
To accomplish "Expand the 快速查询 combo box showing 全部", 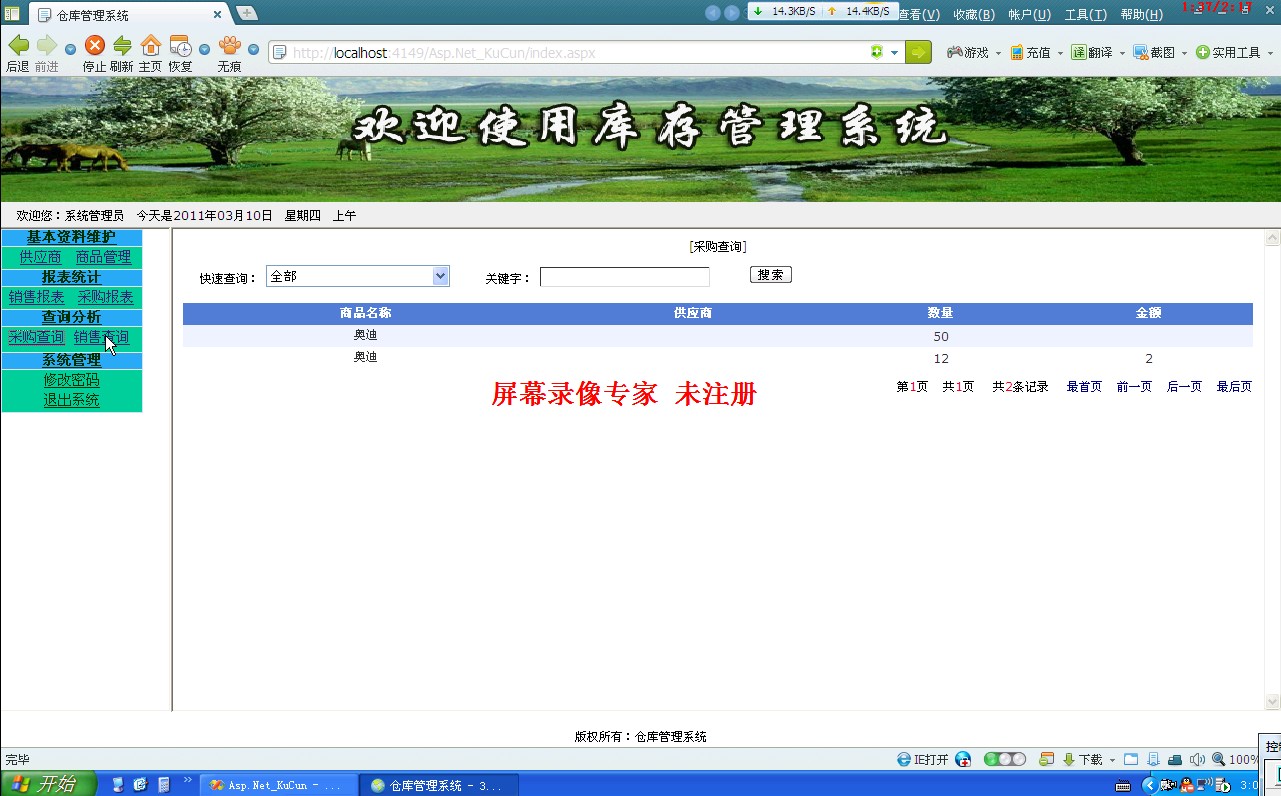I will tap(358, 276).
